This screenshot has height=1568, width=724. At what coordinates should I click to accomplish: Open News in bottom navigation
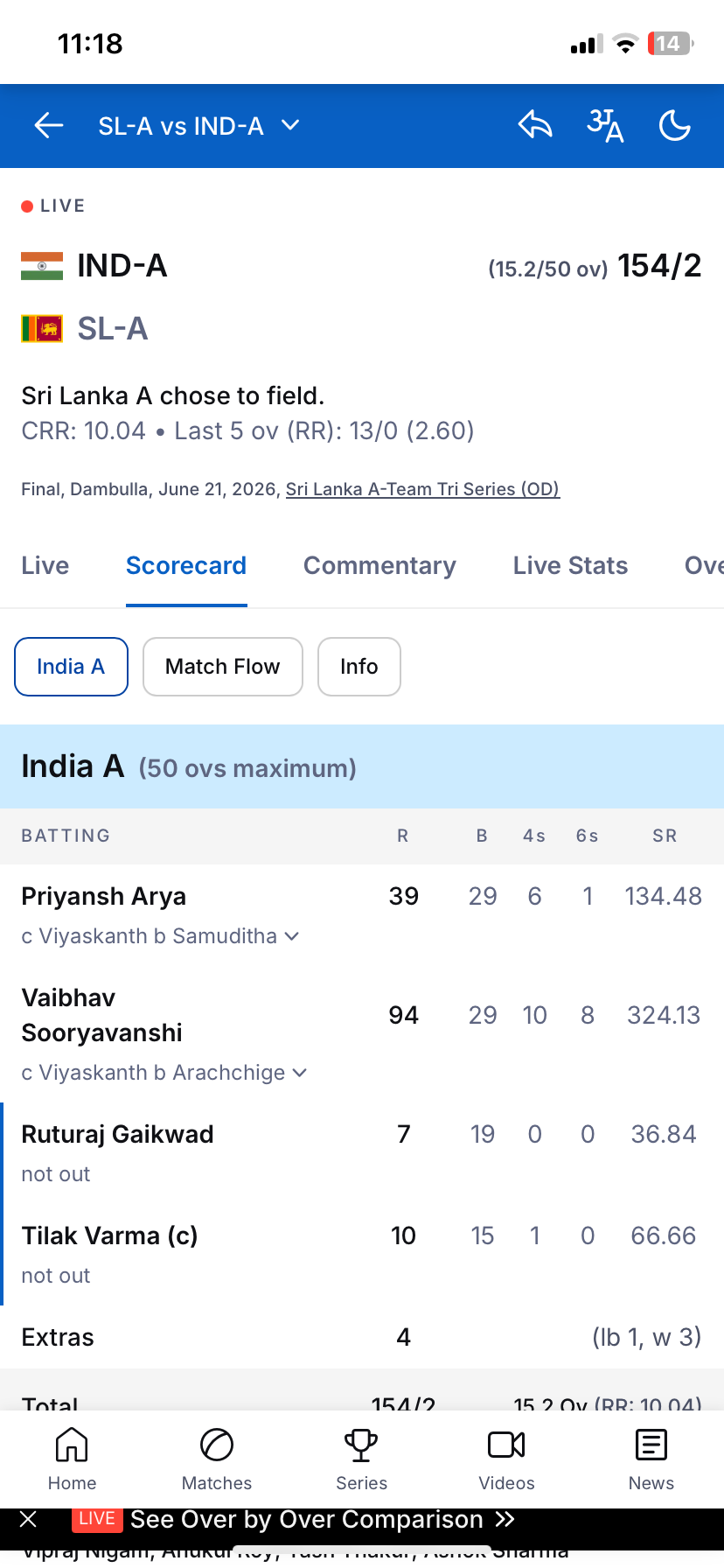[651, 1459]
